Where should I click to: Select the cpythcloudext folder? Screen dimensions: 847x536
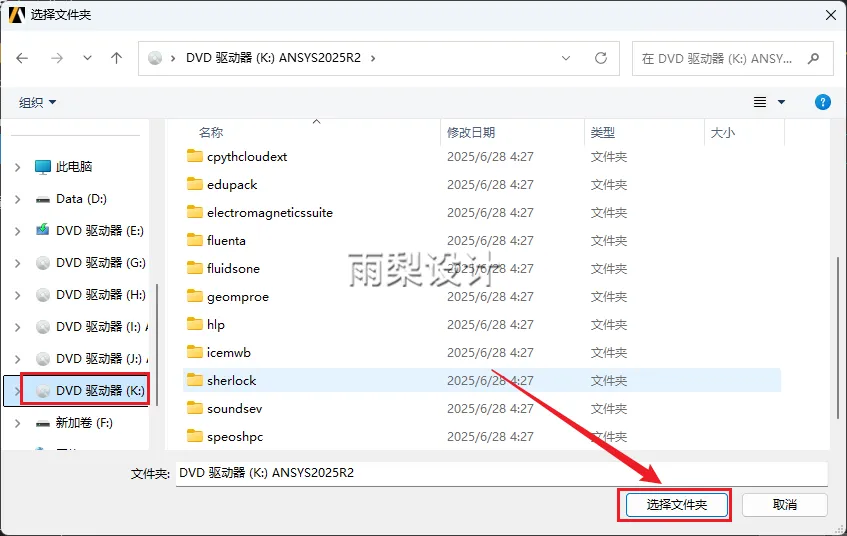pos(482,157)
